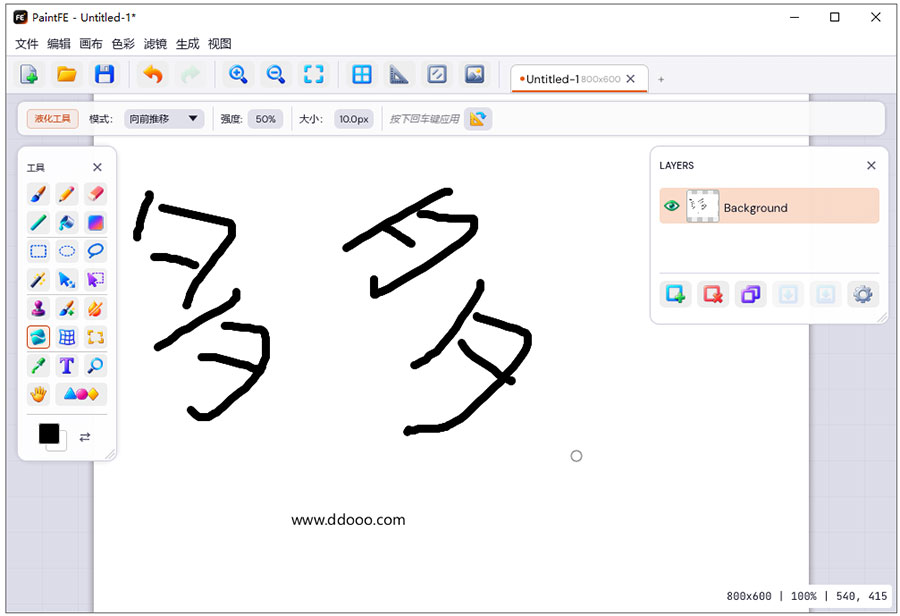This screenshot has width=900, height=616.
Task: Select the liquify tool in the toolbox
Action: (38, 337)
